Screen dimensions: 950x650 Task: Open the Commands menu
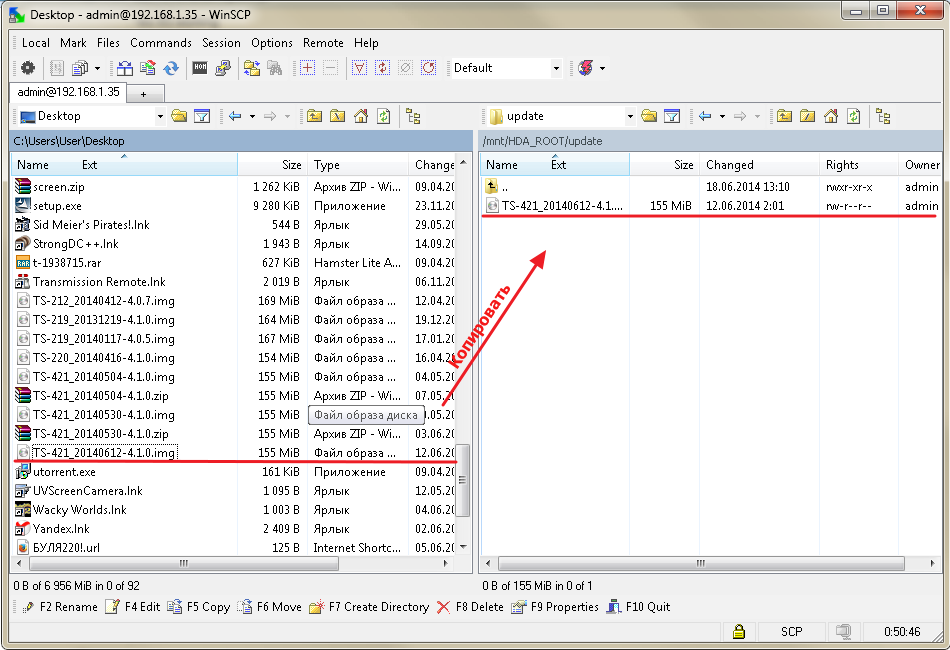click(x=161, y=43)
